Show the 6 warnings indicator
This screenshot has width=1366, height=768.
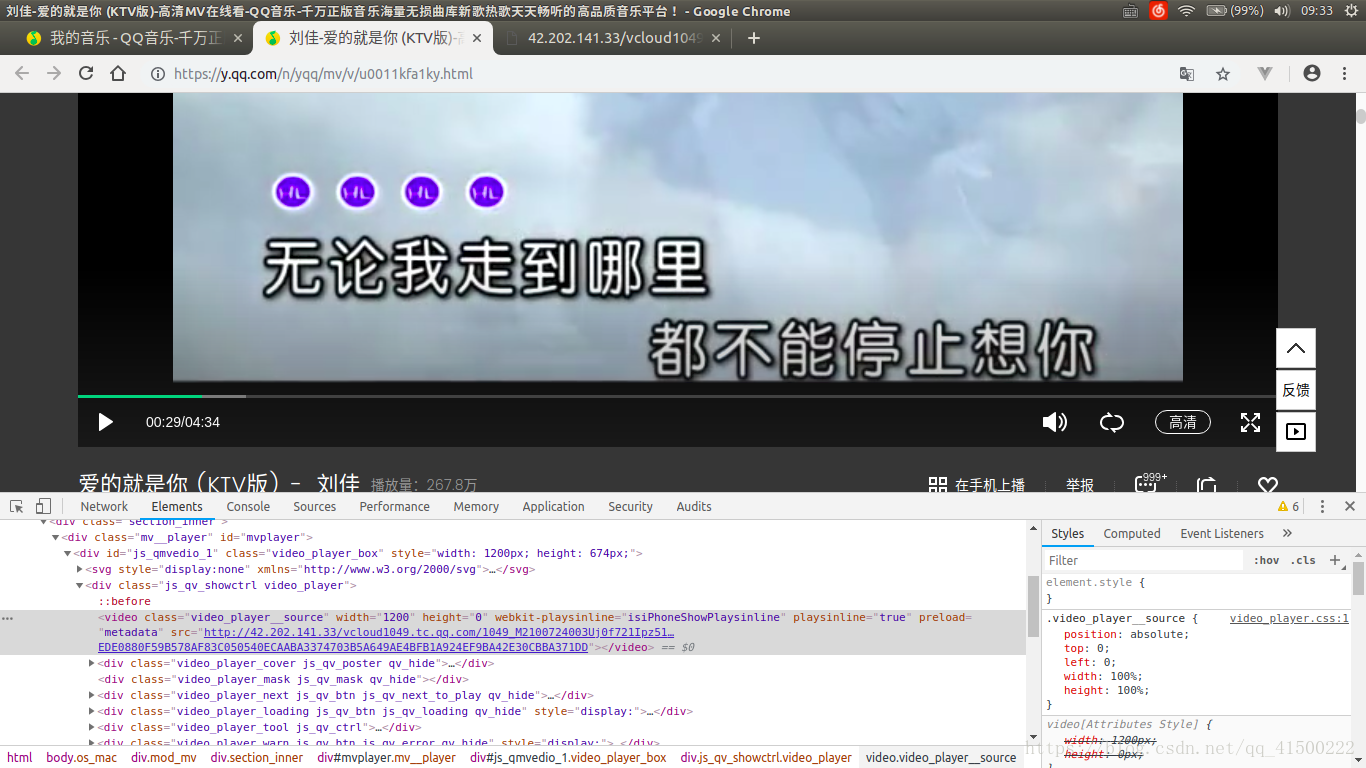tap(1289, 506)
